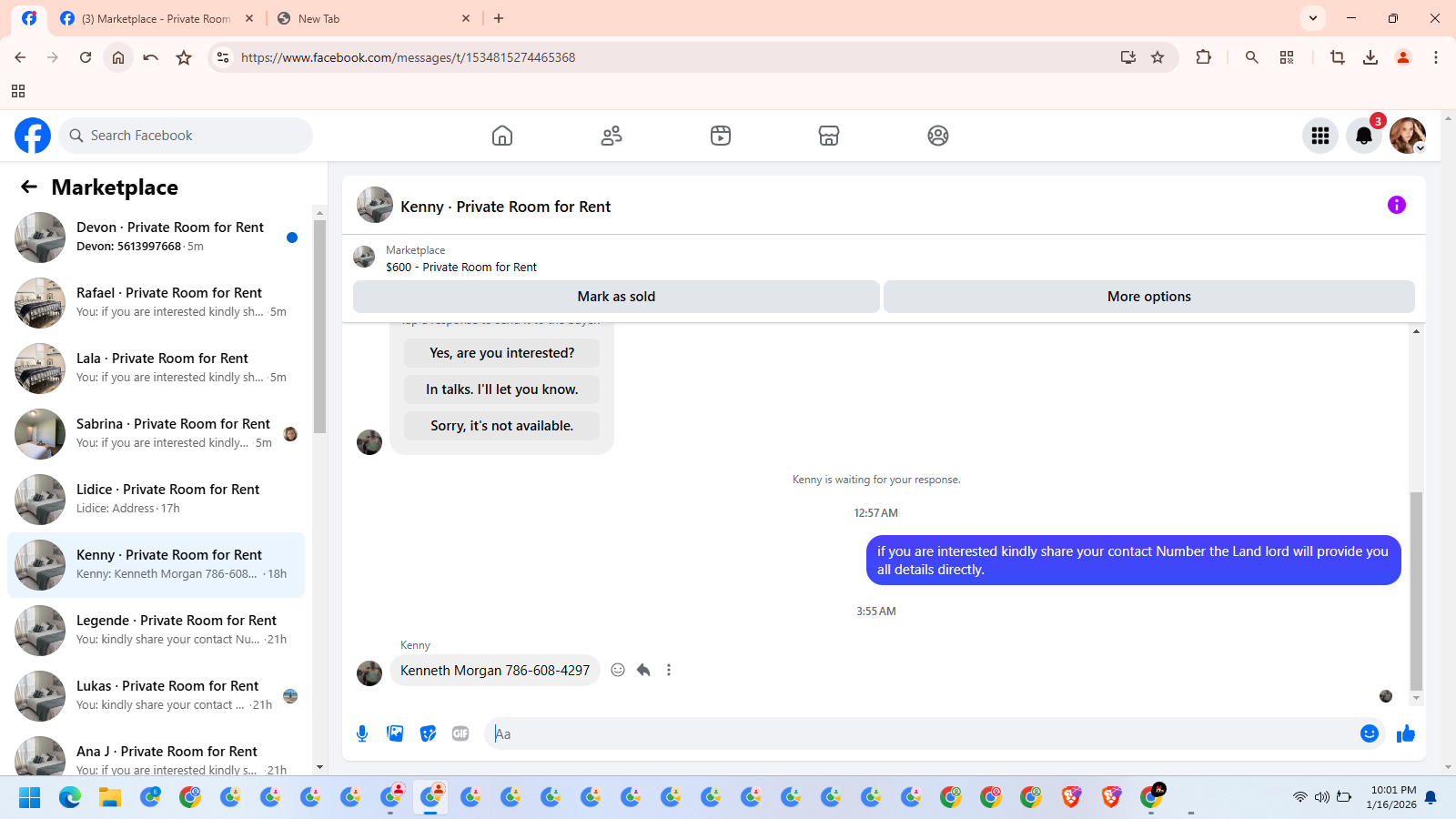Image resolution: width=1456 pixels, height=819 pixels.
Task: Click the Search Facebook box
Action: coord(186,136)
